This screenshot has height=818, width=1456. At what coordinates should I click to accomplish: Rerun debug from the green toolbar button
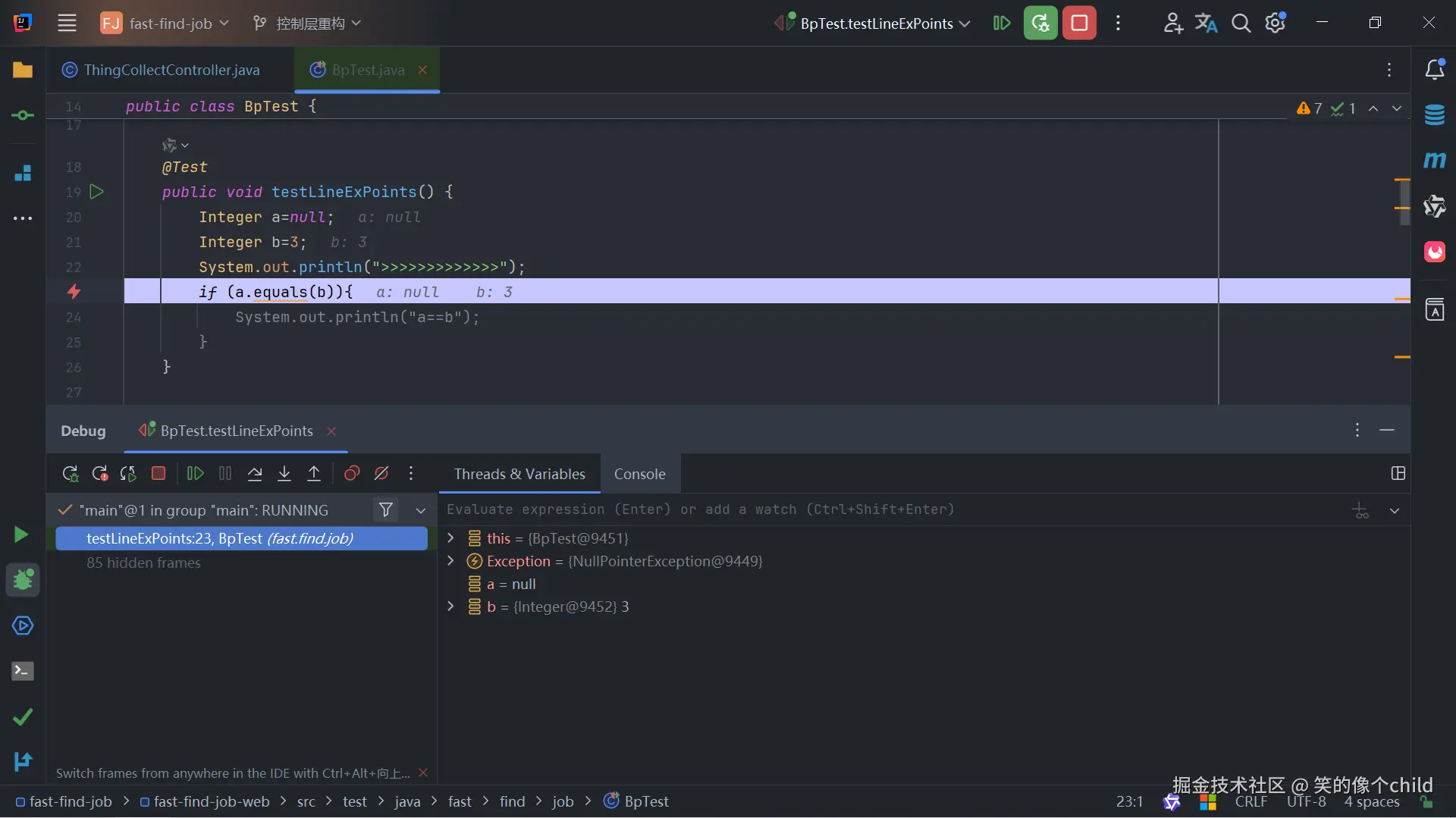pyautogui.click(x=1040, y=24)
